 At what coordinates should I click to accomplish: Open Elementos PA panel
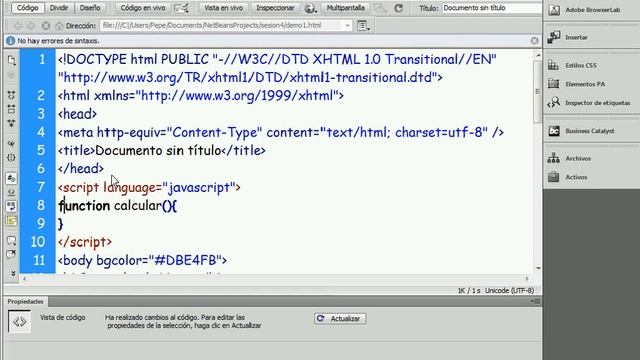coord(585,84)
